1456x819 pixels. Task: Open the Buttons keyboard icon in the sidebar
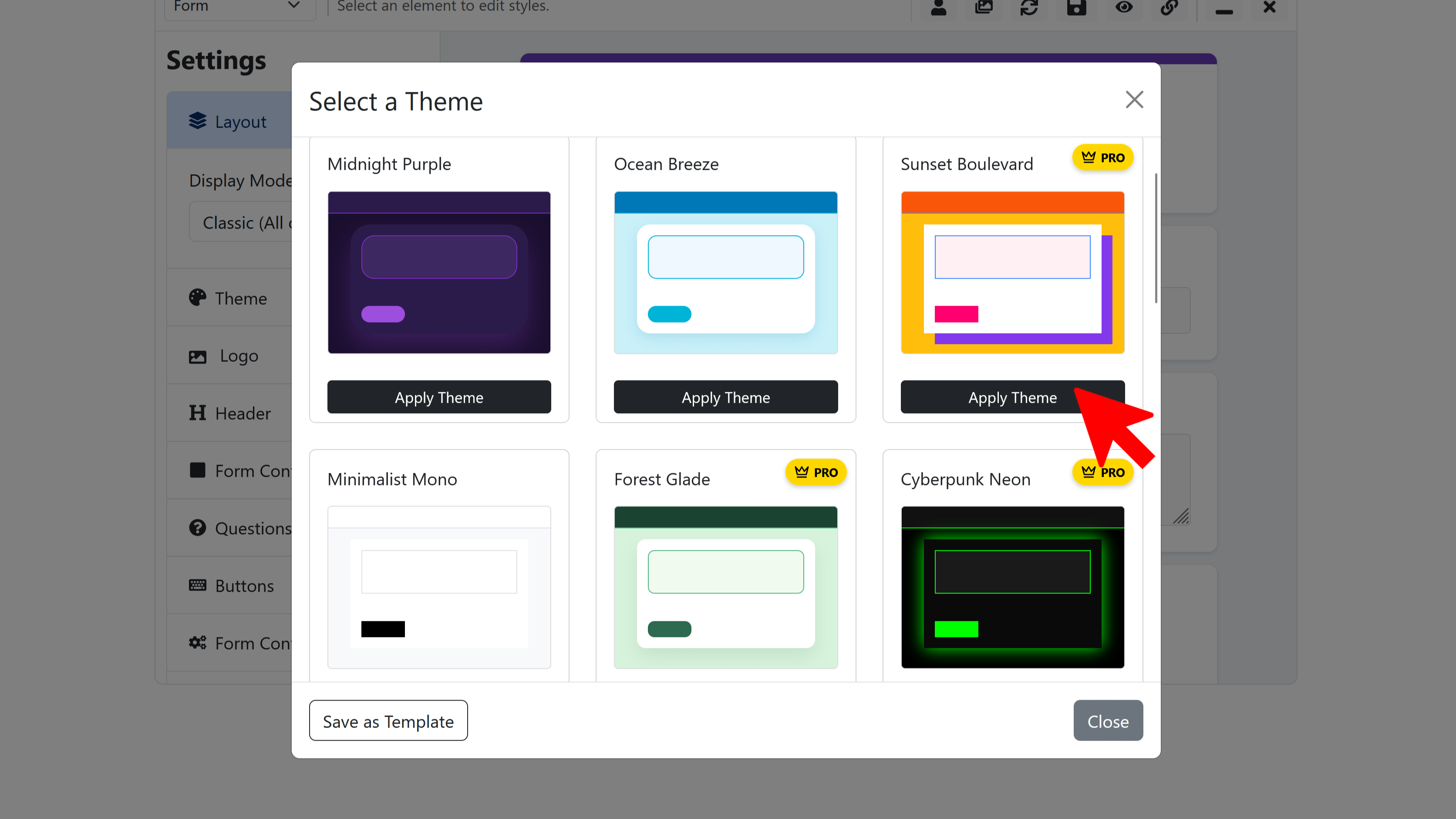(197, 586)
